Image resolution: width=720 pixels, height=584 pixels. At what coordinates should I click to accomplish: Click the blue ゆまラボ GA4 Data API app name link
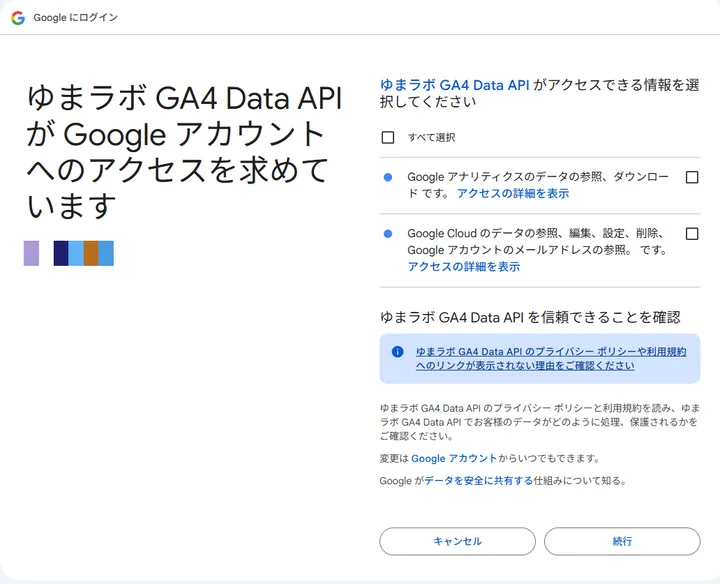pyautogui.click(x=455, y=85)
